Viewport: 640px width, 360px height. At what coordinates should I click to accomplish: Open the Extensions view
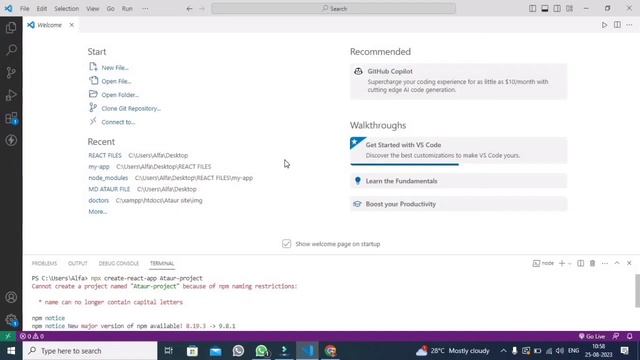point(11,118)
